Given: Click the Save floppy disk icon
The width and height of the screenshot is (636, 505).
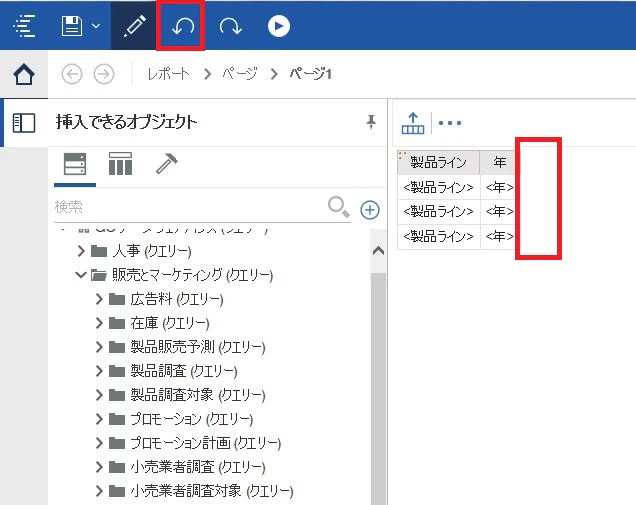Looking at the screenshot, I should (x=72, y=26).
